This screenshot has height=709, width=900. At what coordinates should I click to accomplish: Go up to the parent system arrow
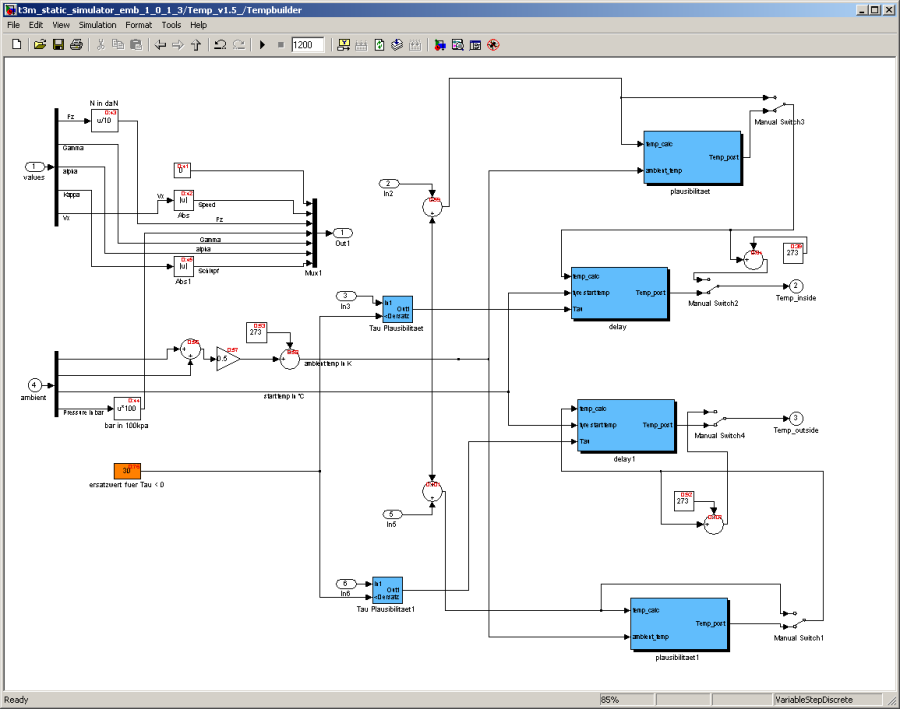point(196,45)
